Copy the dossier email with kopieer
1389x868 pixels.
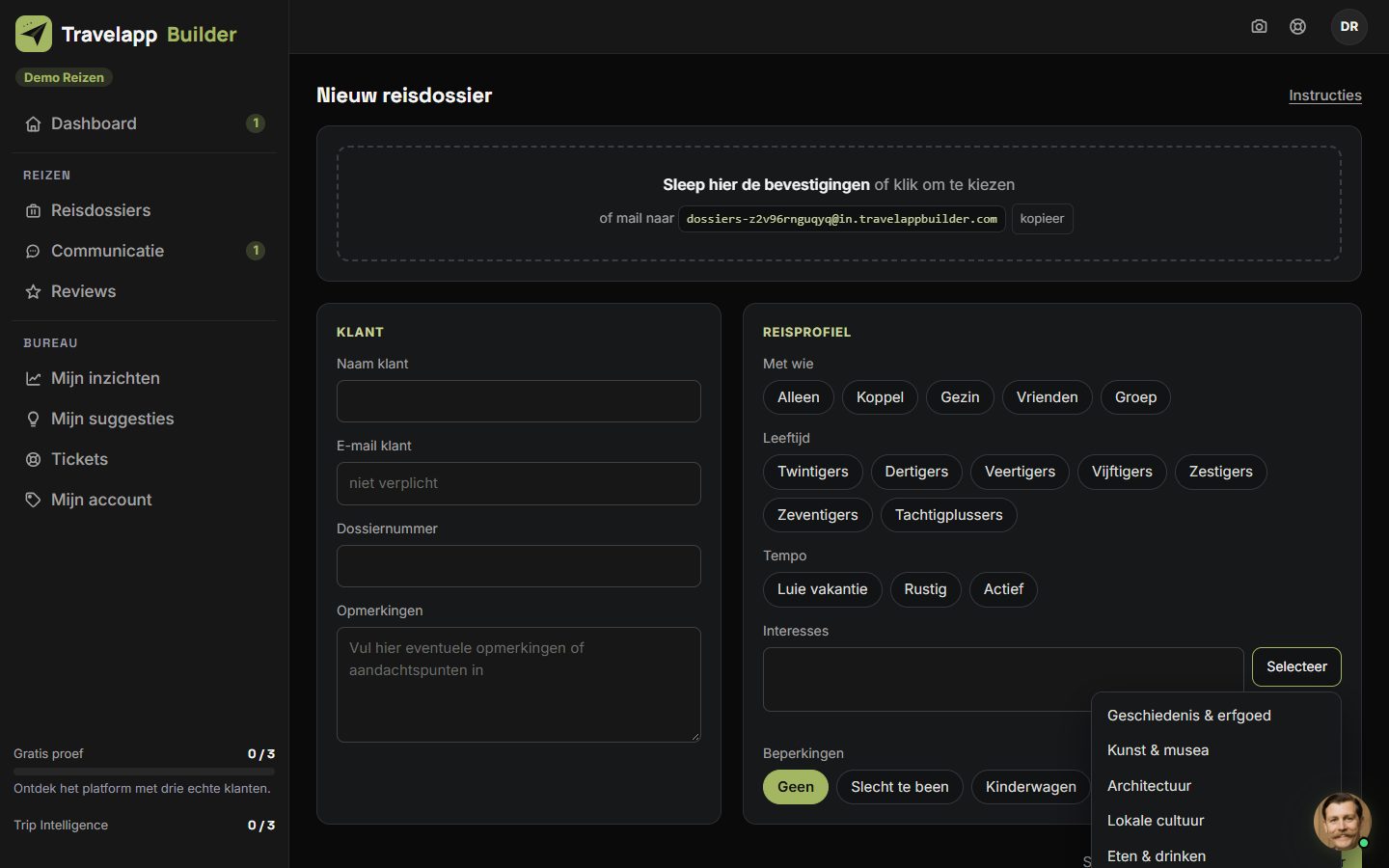1043,219
